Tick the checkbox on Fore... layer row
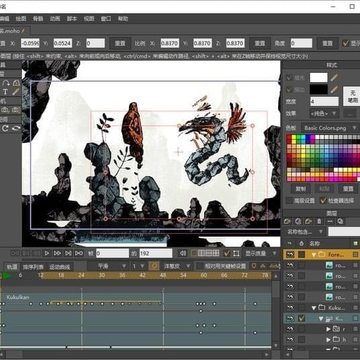The image size is (360, 360). coord(302,255)
